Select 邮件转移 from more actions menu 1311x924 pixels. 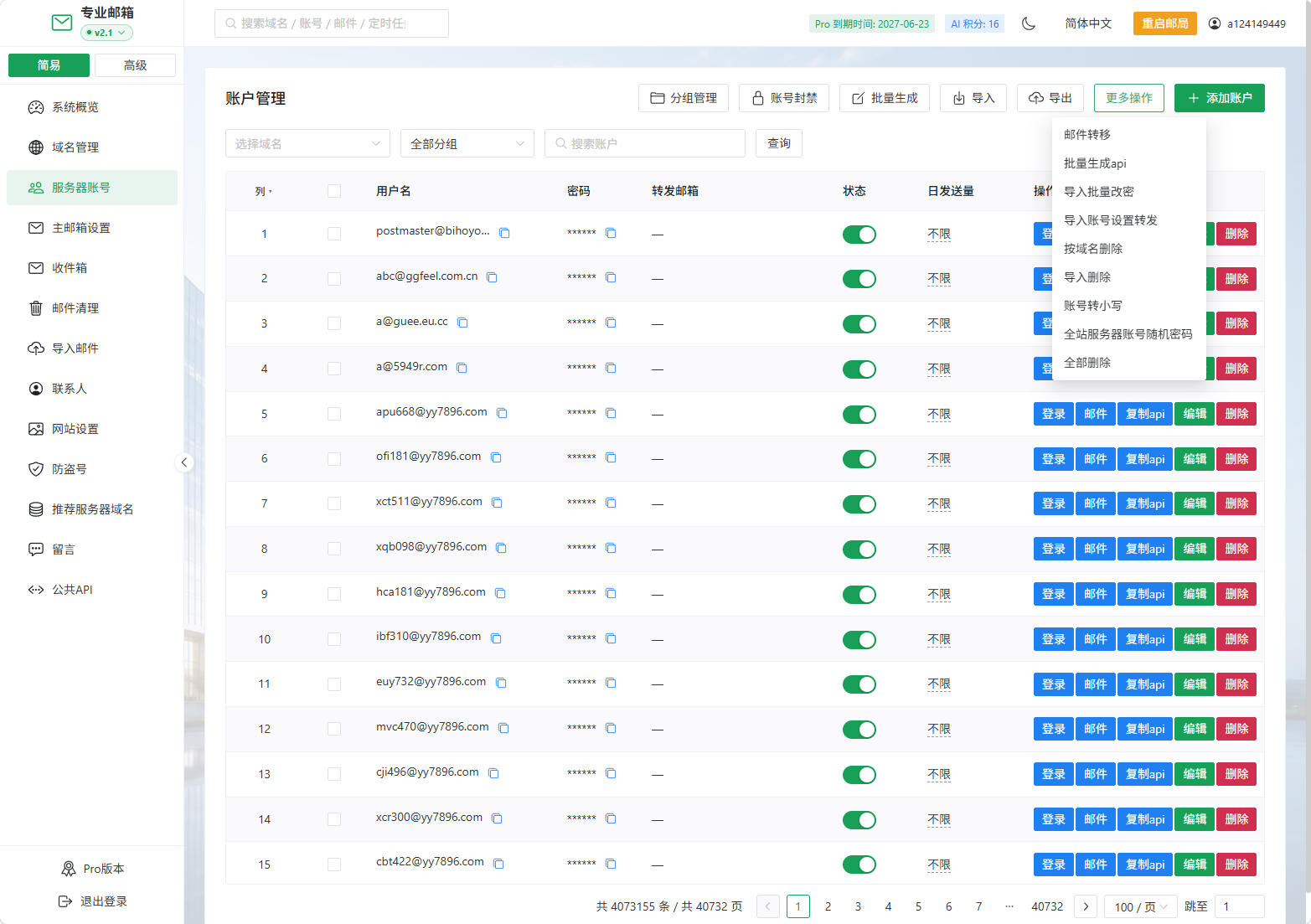coord(1128,135)
